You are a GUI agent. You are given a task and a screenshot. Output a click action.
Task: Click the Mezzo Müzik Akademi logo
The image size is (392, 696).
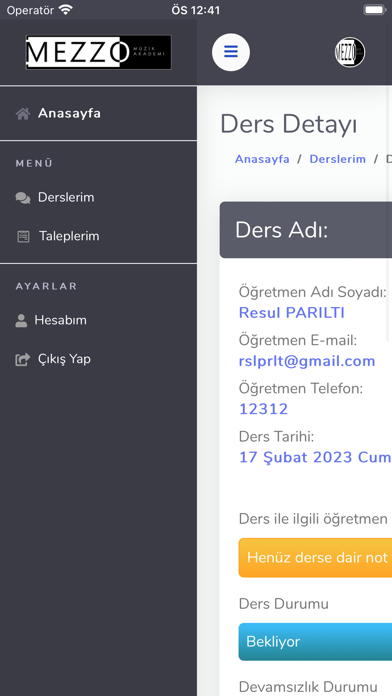99,52
